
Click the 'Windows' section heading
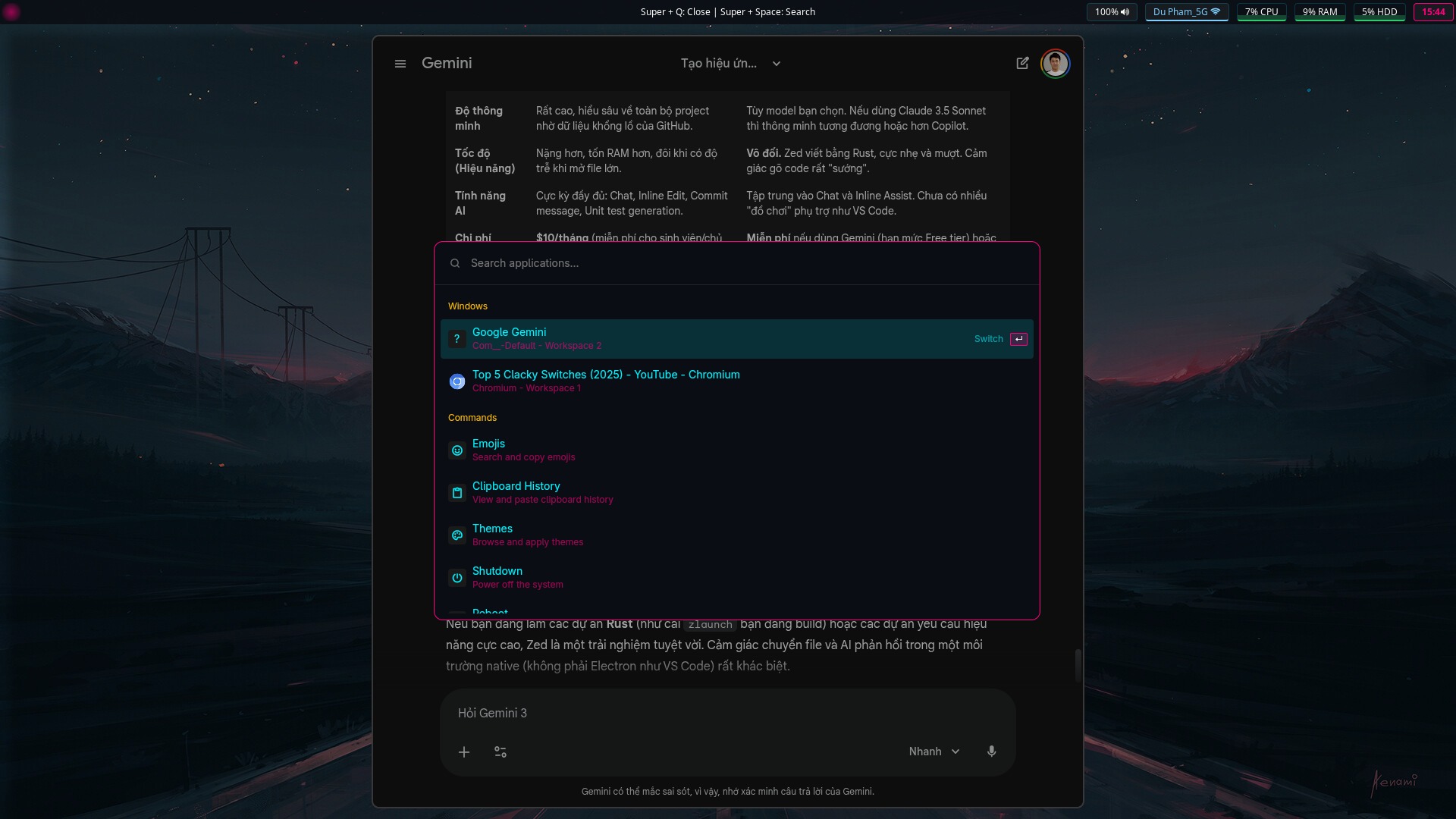tap(468, 306)
